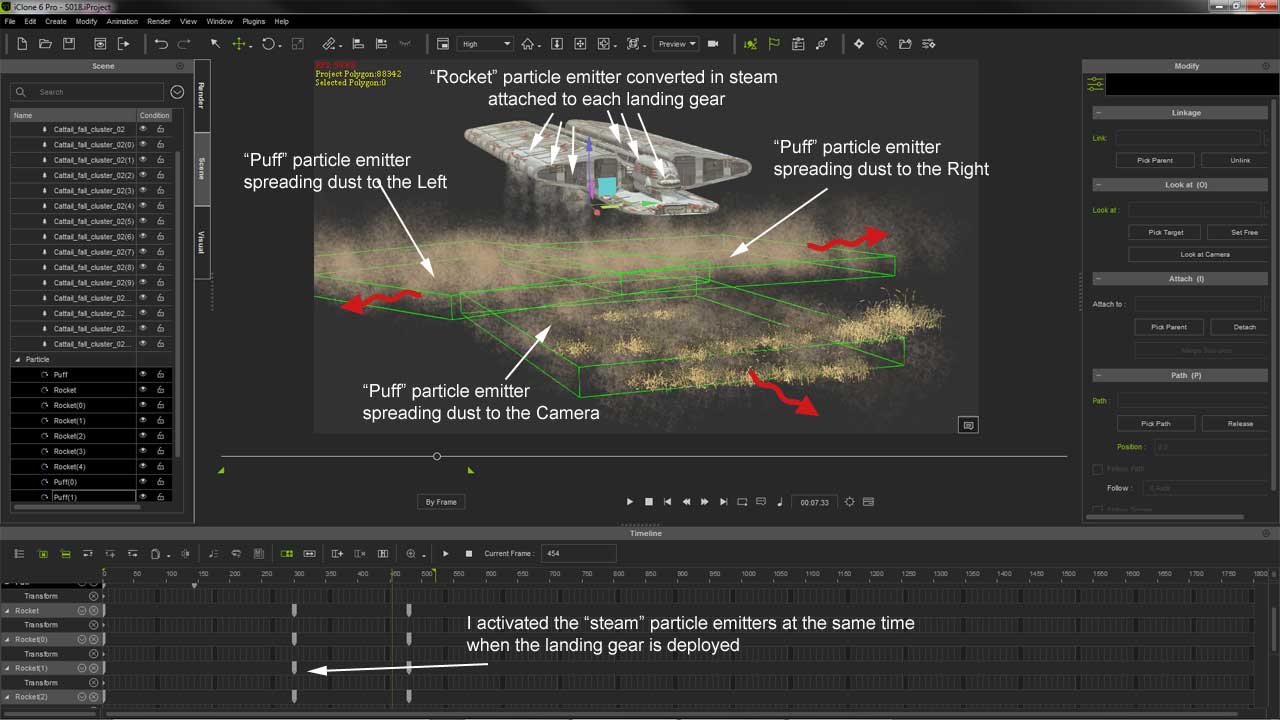1280x720 pixels.
Task: Click the Current Frame field showing 454
Action: (580, 553)
